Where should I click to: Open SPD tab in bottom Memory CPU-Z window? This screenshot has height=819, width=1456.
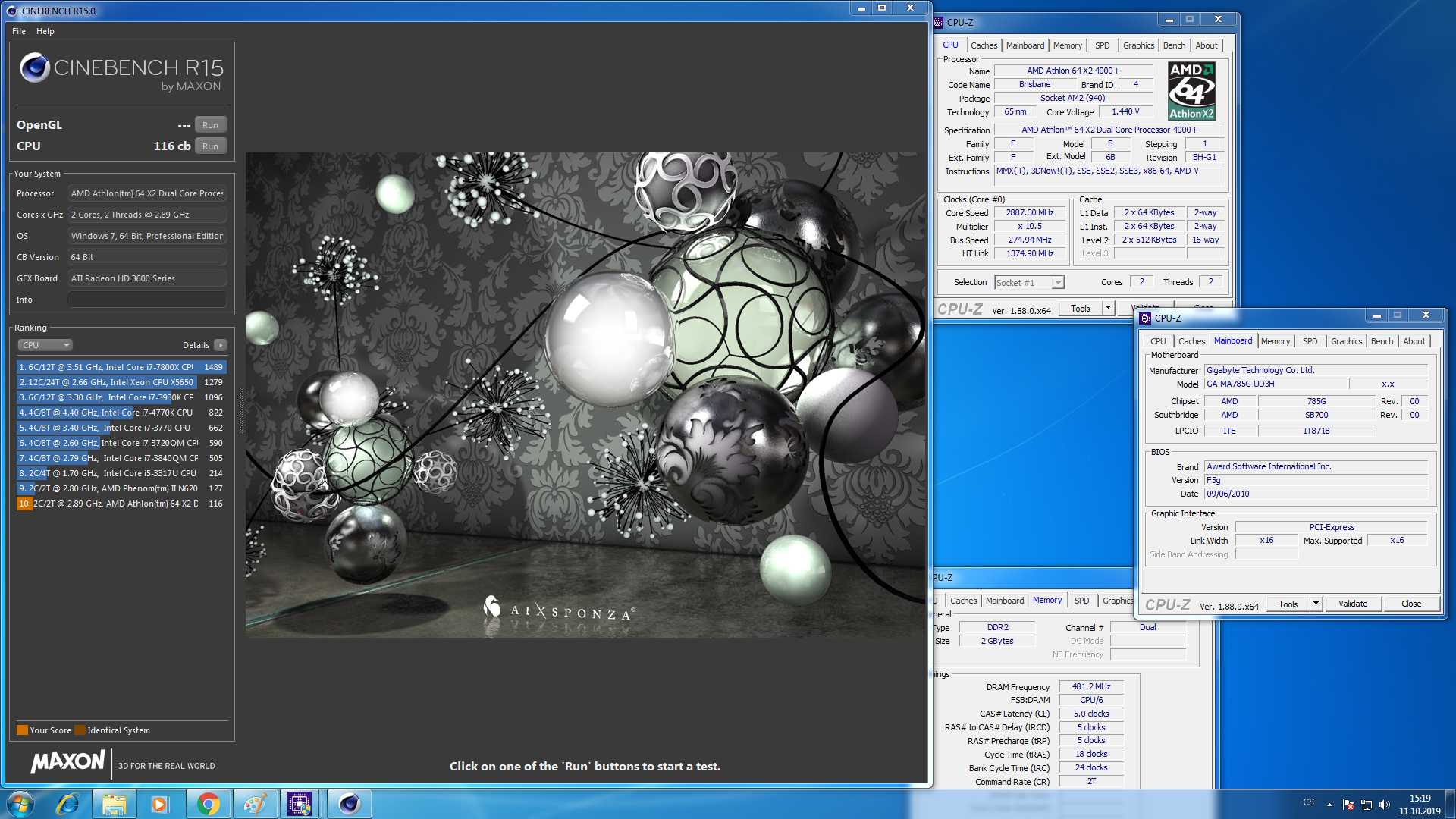coord(1081,601)
